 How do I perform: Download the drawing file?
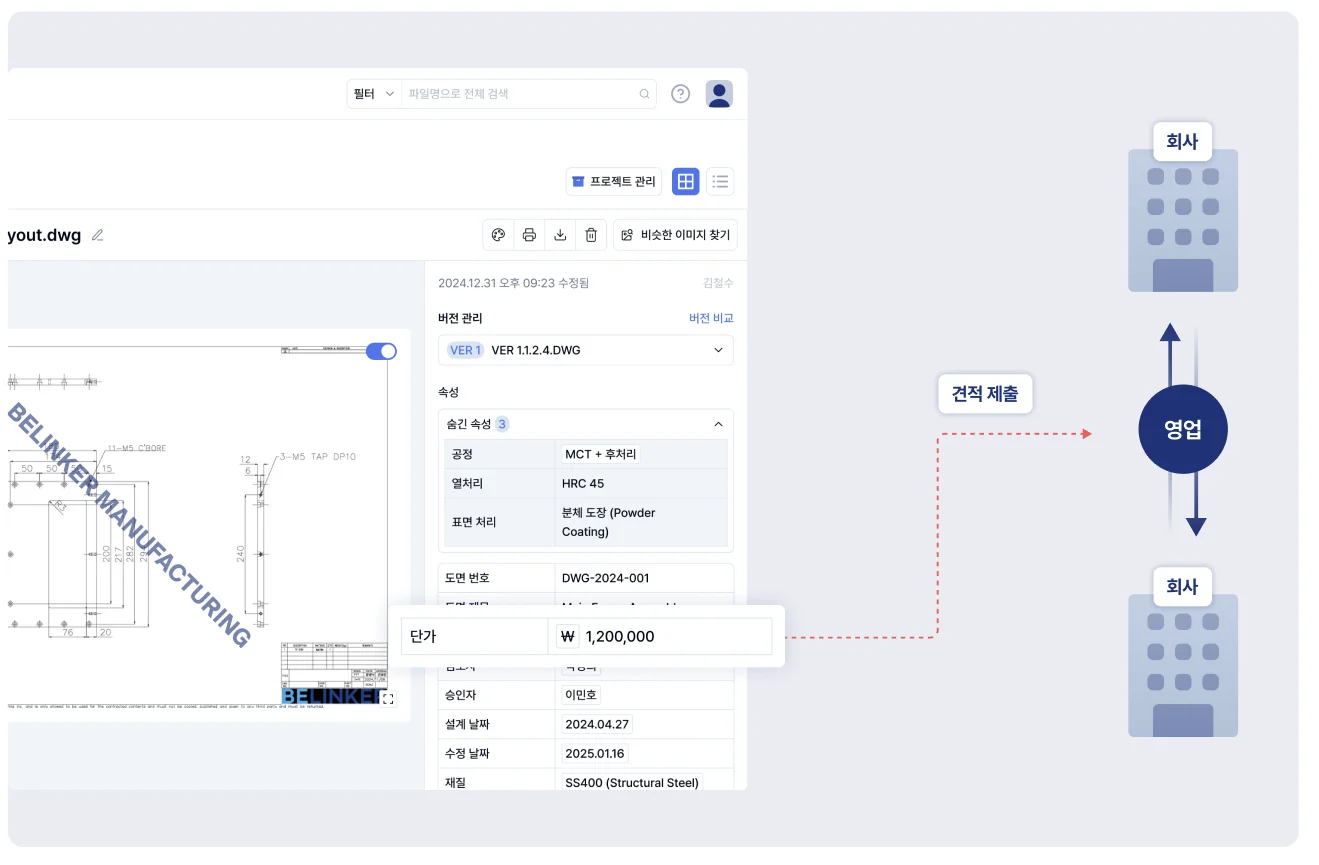pyautogui.click(x=560, y=235)
